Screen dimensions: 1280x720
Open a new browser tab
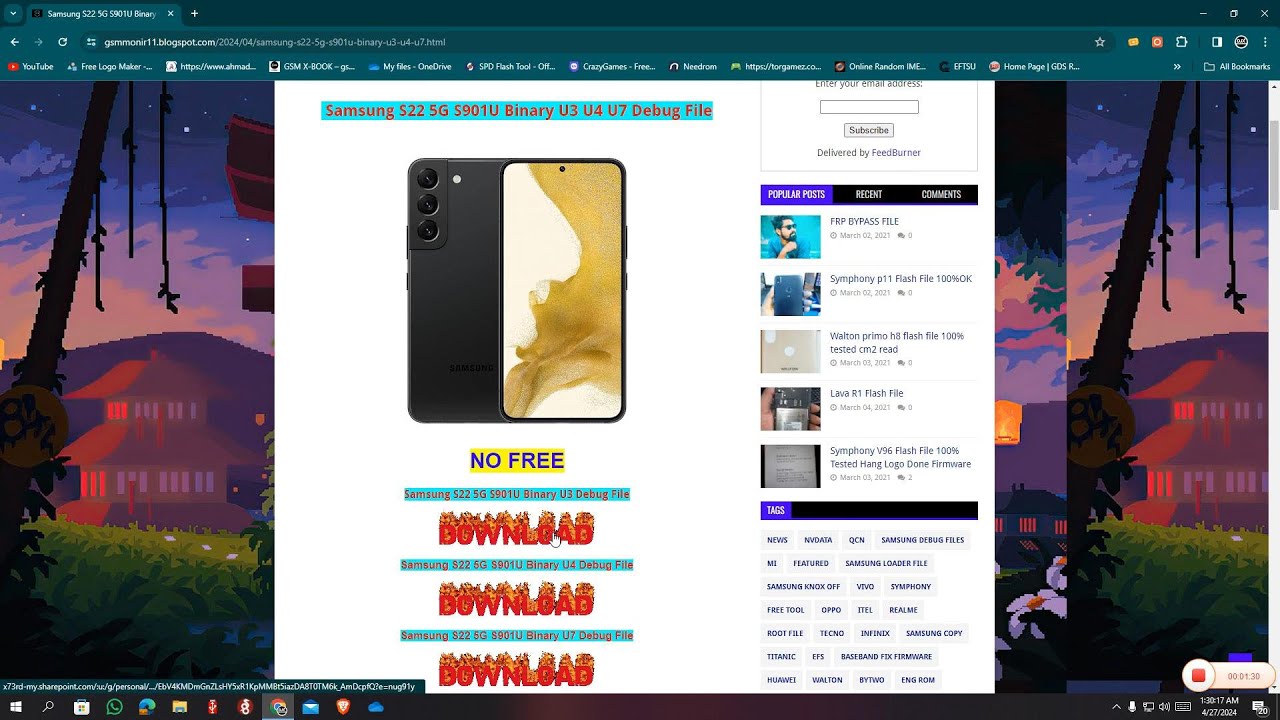click(x=194, y=14)
